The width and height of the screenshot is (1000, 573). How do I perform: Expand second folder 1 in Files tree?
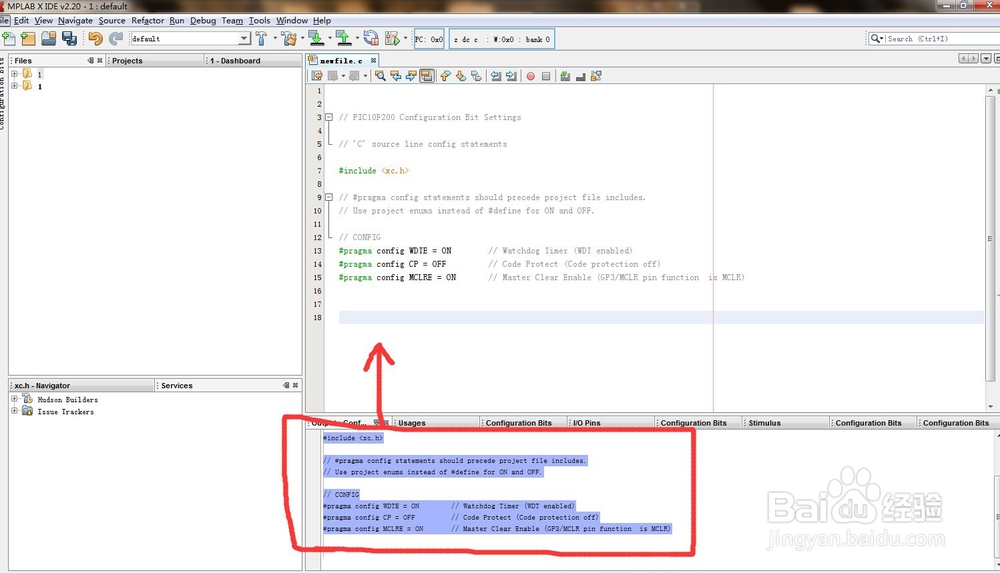pyautogui.click(x=14, y=86)
